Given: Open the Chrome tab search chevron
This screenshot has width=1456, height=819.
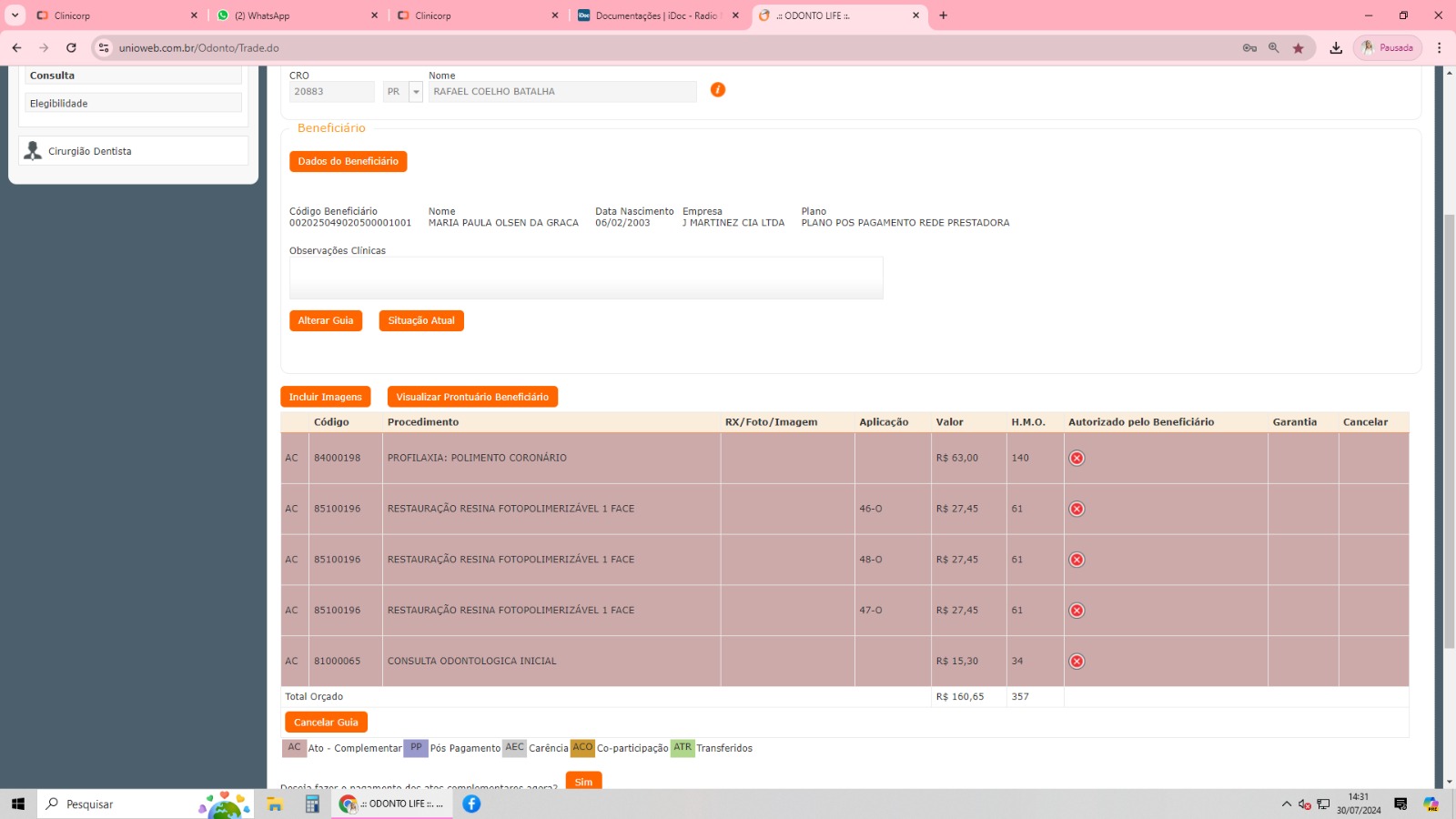Looking at the screenshot, I should pyautogui.click(x=15, y=15).
